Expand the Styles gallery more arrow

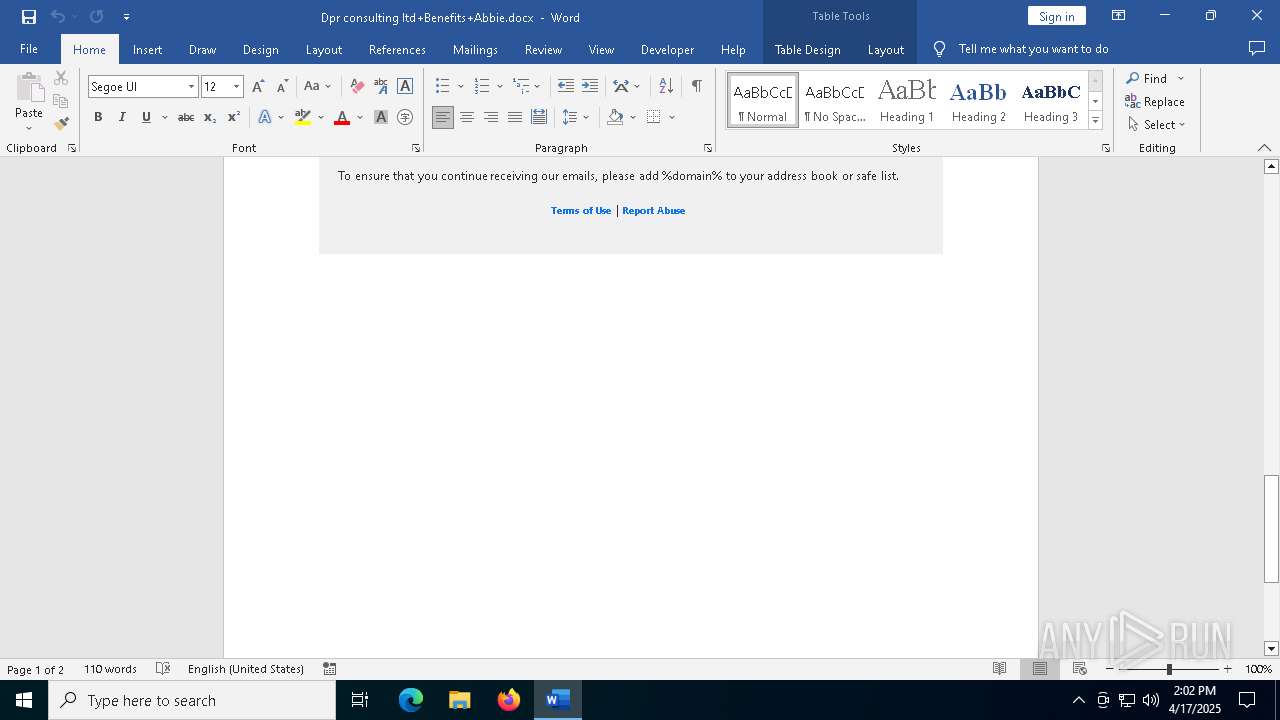coord(1095,121)
